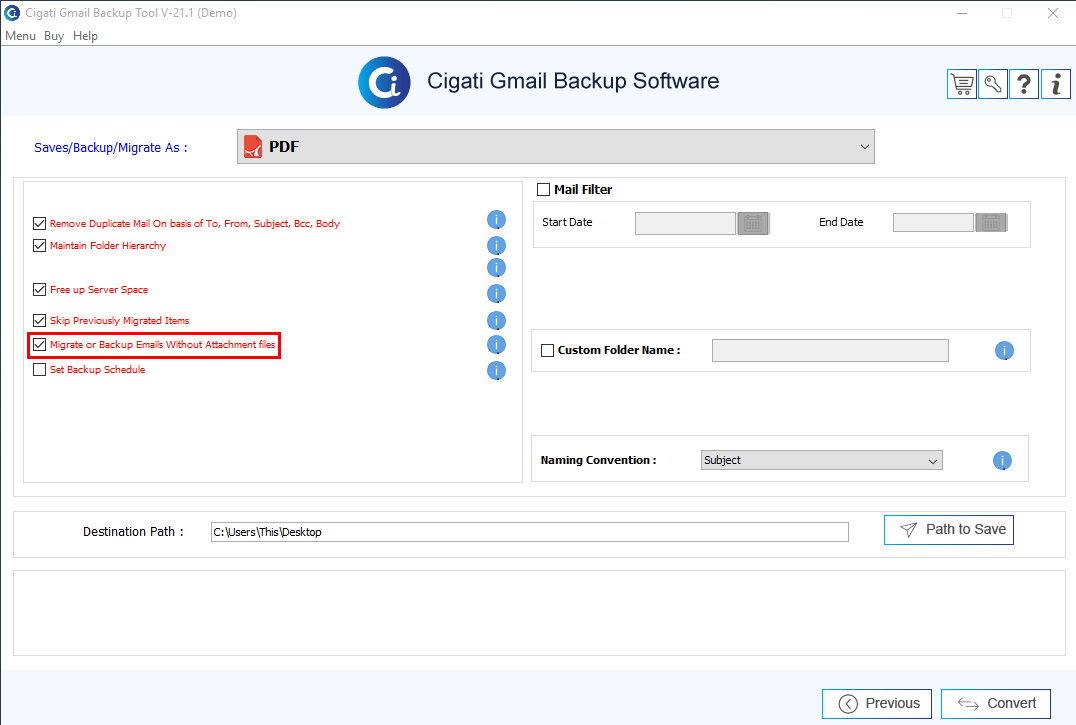The height and width of the screenshot is (725, 1076).
Task: Open help via question mark icon
Action: pyautogui.click(x=1024, y=84)
